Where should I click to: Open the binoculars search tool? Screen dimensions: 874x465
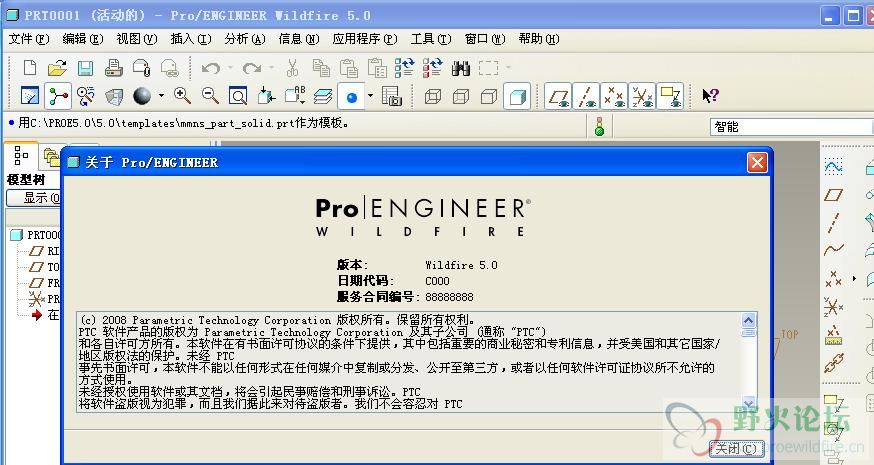[x=460, y=68]
